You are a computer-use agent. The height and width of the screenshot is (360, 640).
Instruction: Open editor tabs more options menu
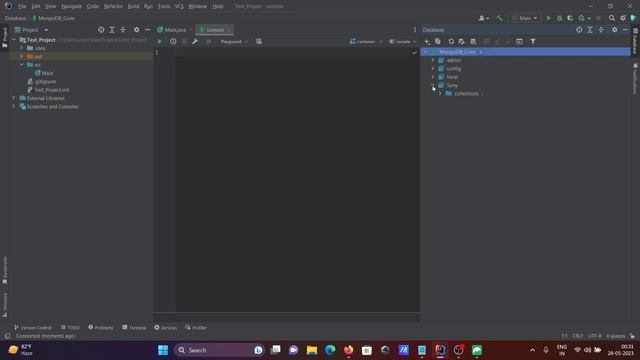coord(415,30)
